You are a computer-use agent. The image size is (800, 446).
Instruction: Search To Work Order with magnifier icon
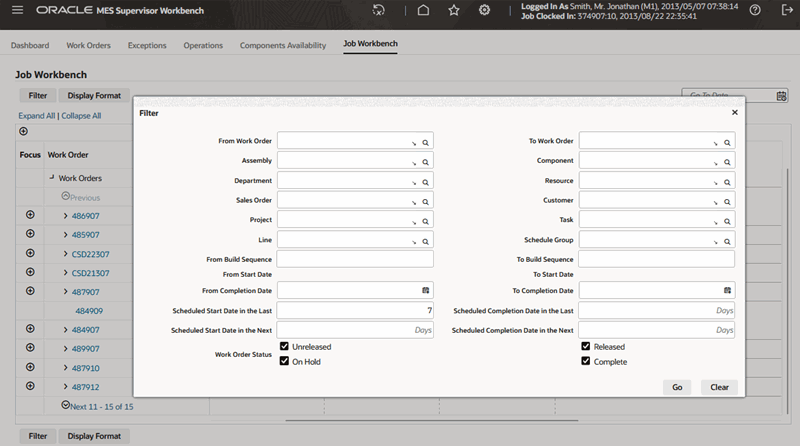click(727, 143)
